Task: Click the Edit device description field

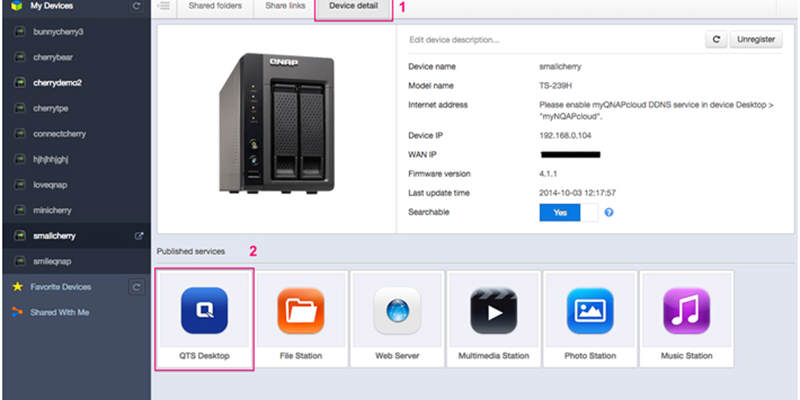Action: tap(554, 39)
